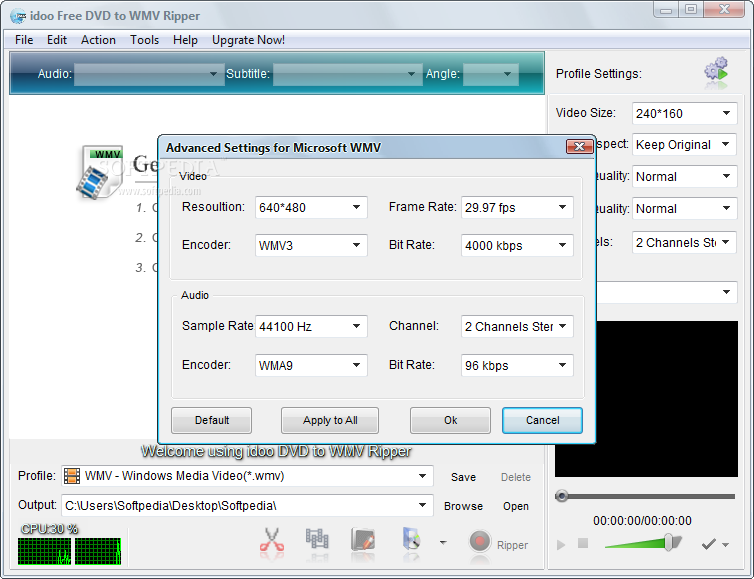This screenshot has height=579, width=754.
Task: Click the black video preview area
Action: tap(666, 399)
